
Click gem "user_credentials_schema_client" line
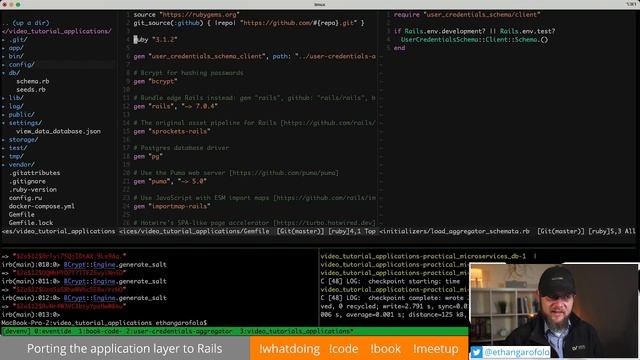[x=254, y=56]
